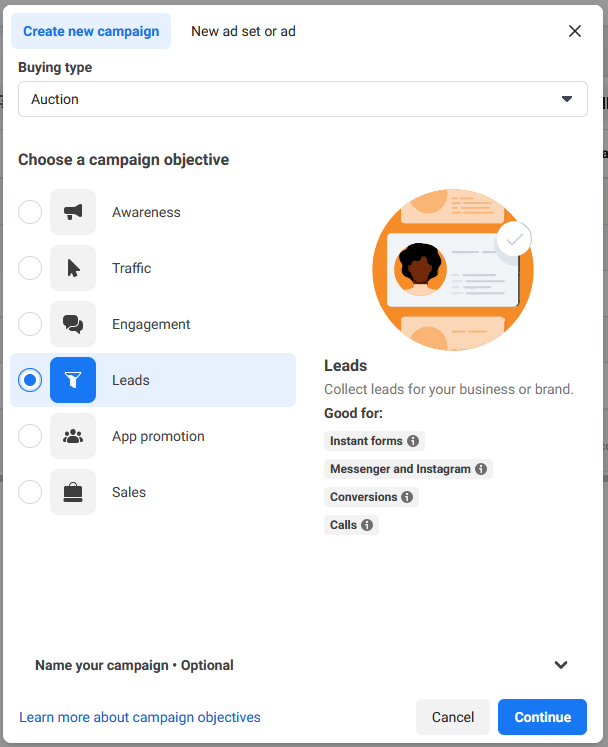Click the Sales objective label
Viewport: 608px width, 747px height.
(129, 492)
